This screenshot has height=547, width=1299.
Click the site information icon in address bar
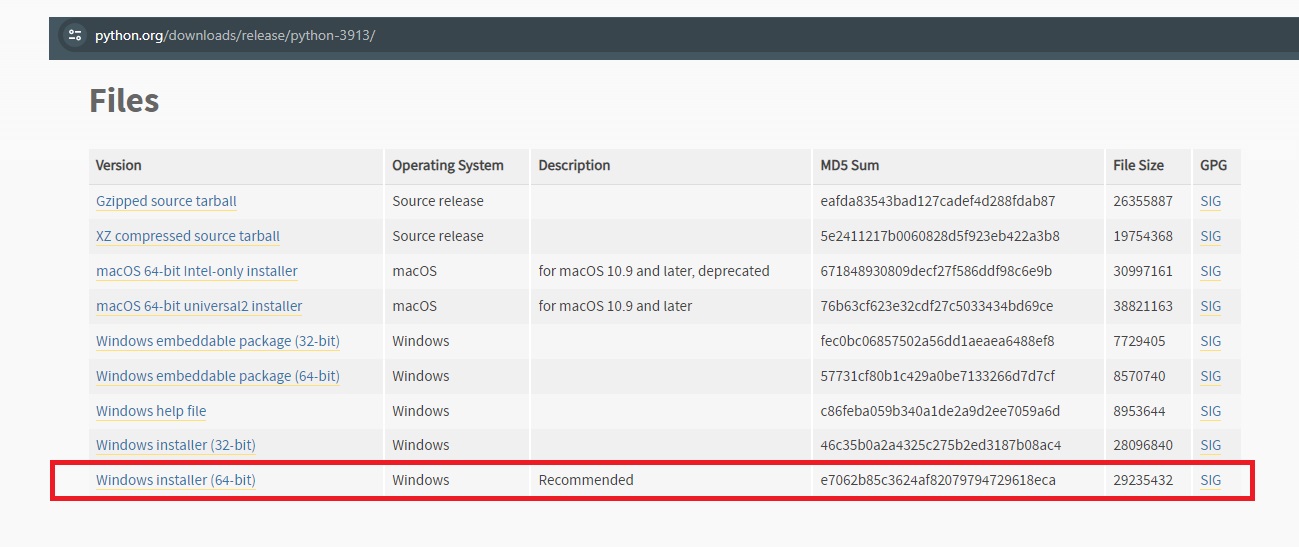pyautogui.click(x=75, y=36)
